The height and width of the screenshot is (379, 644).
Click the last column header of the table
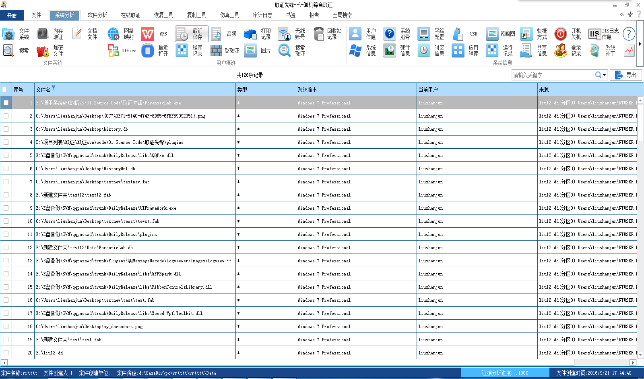(590, 89)
